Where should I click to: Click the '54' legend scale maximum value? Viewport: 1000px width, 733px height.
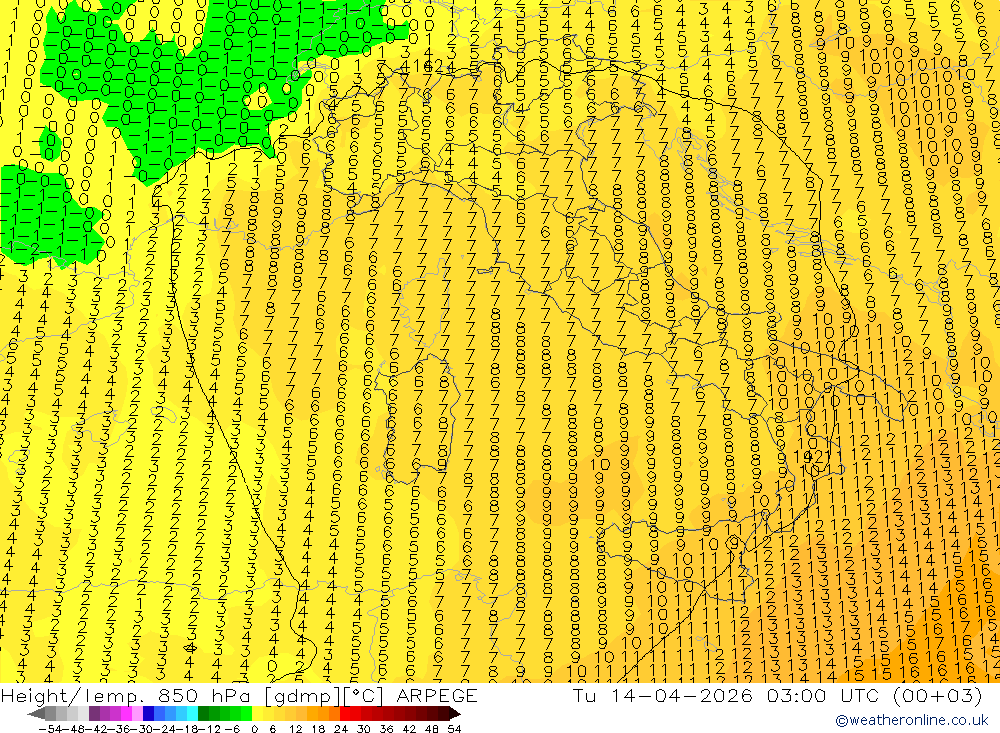click(454, 729)
